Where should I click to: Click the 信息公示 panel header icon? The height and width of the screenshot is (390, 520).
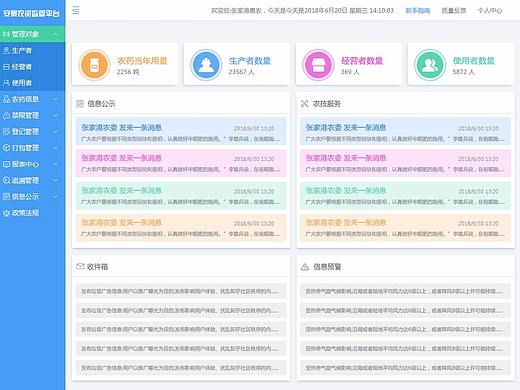pyautogui.click(x=80, y=104)
